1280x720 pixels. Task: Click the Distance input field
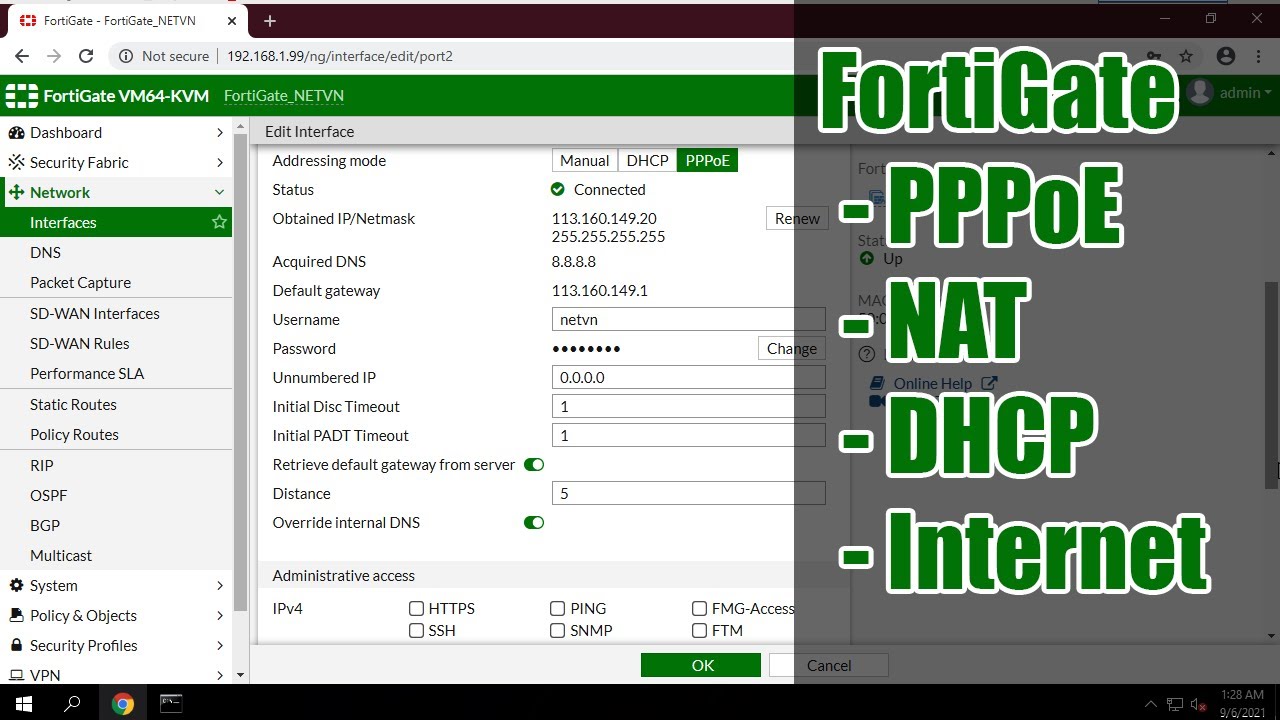tap(688, 494)
